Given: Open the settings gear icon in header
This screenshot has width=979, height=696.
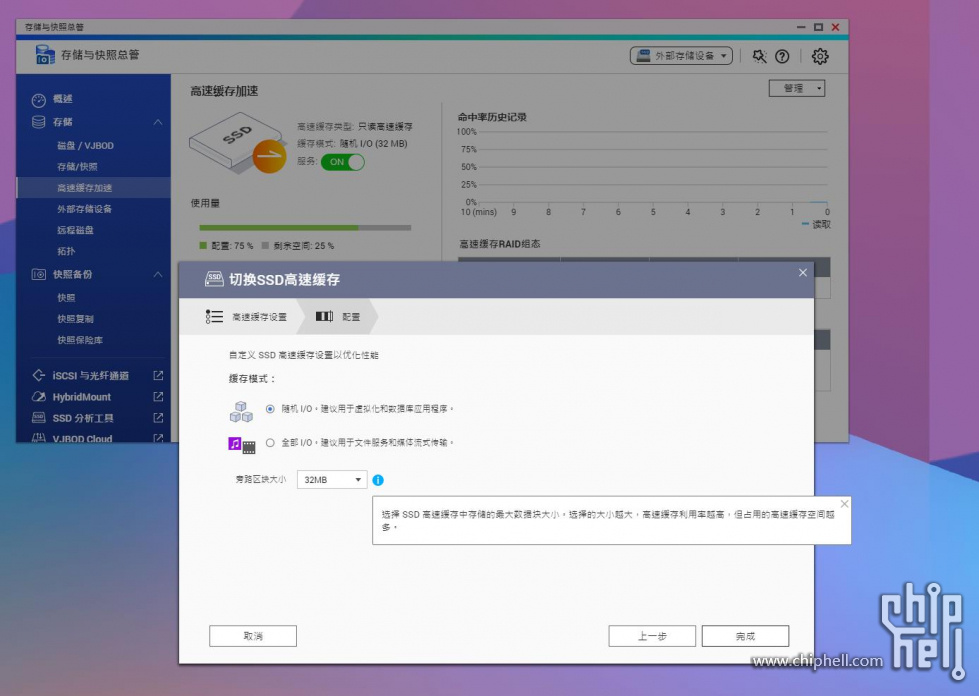Looking at the screenshot, I should click(x=820, y=56).
